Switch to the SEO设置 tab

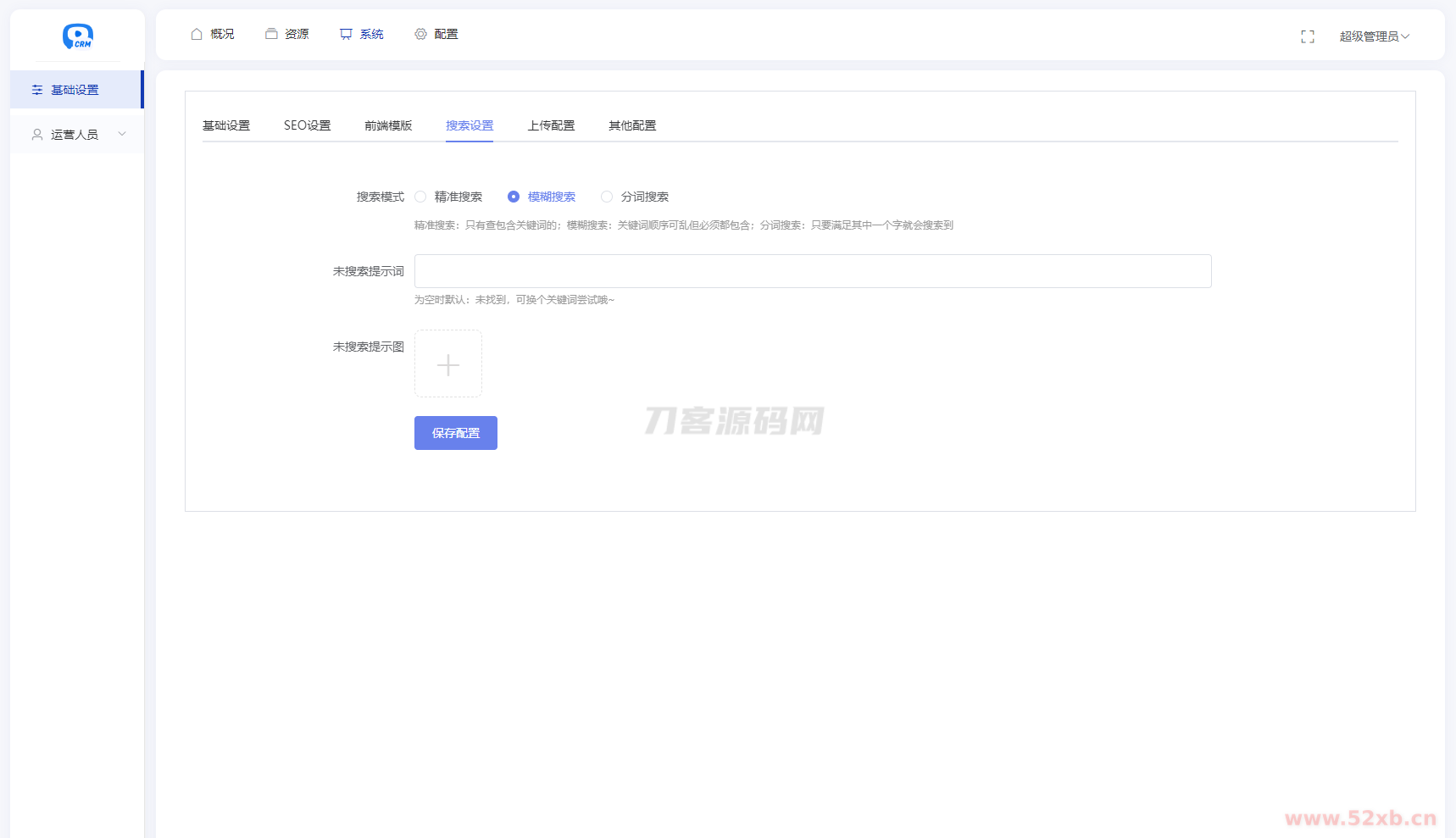(307, 125)
